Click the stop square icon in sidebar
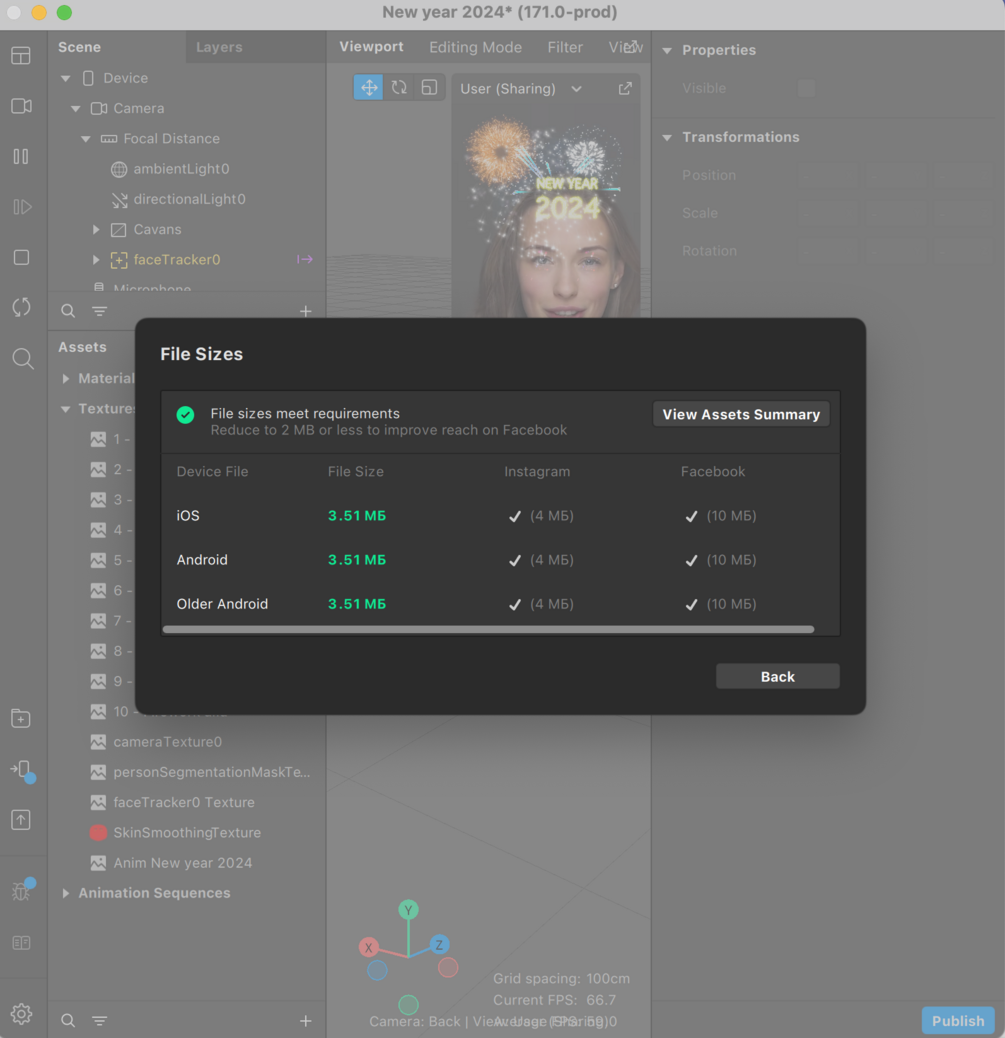Image resolution: width=1005 pixels, height=1038 pixels. 21,258
